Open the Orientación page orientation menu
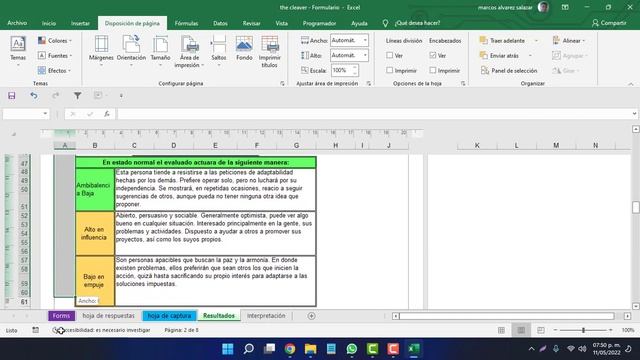640x360 pixels. 131,51
